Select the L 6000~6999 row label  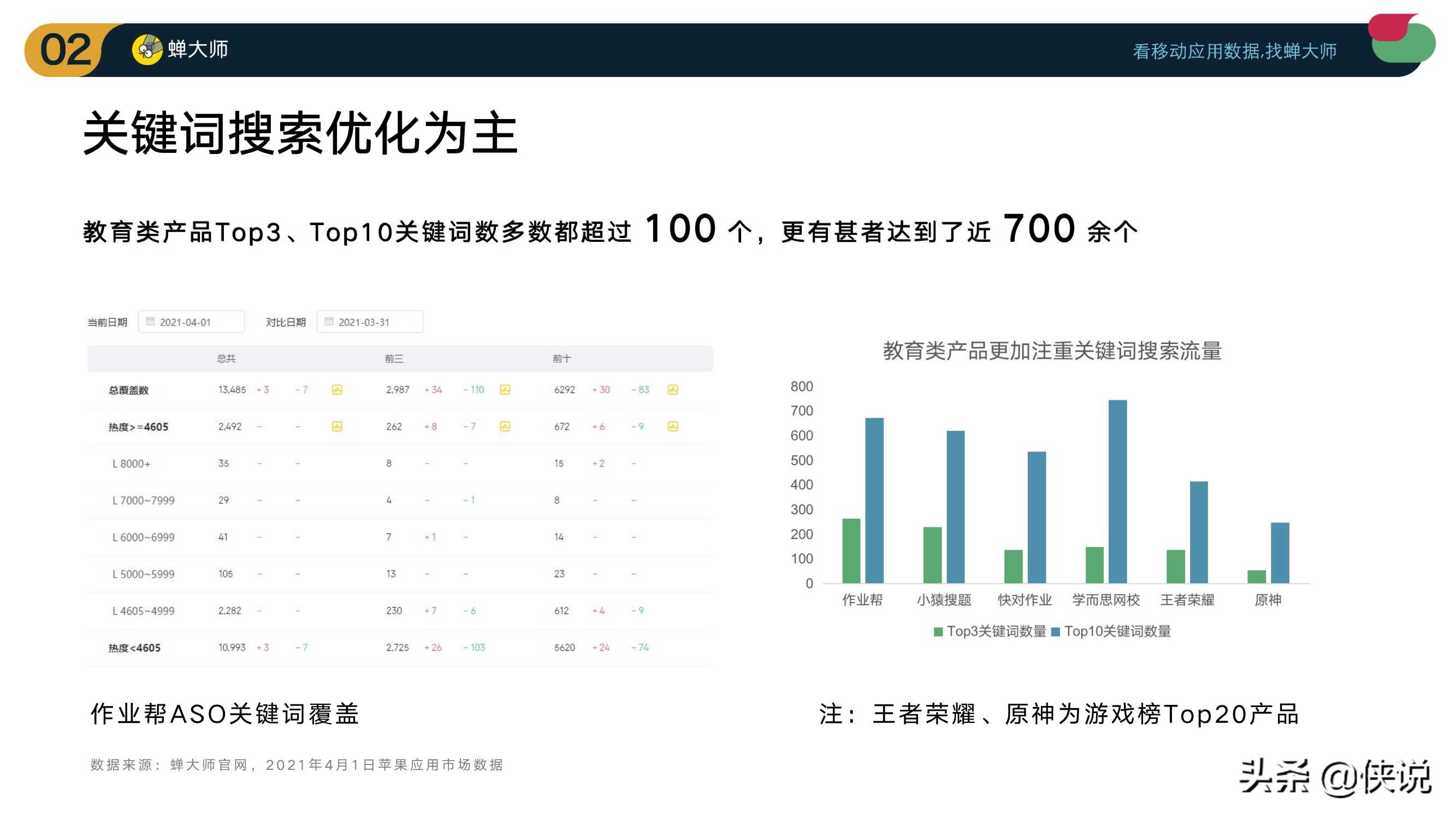tap(144, 537)
